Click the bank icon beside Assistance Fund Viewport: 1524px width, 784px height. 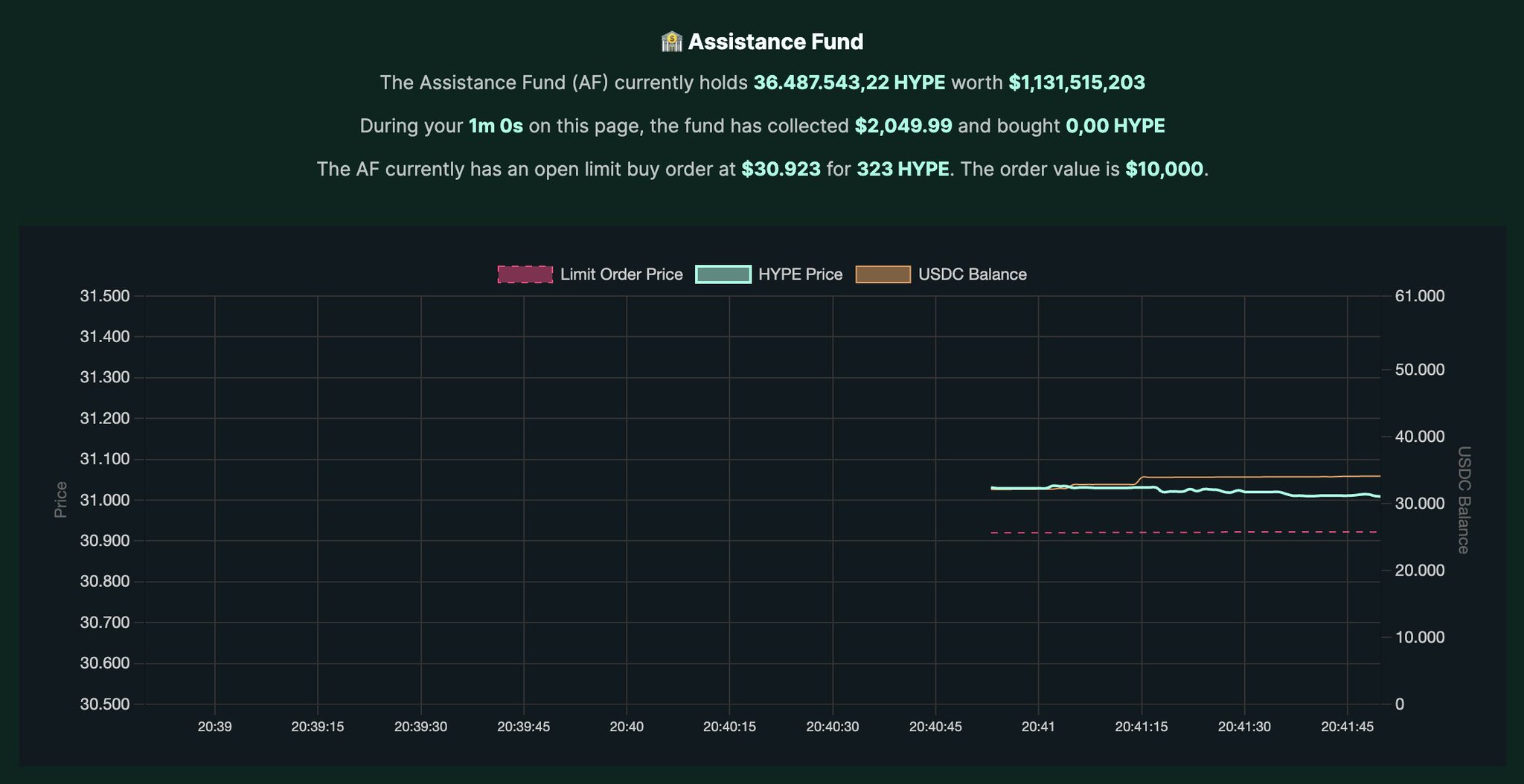click(671, 42)
